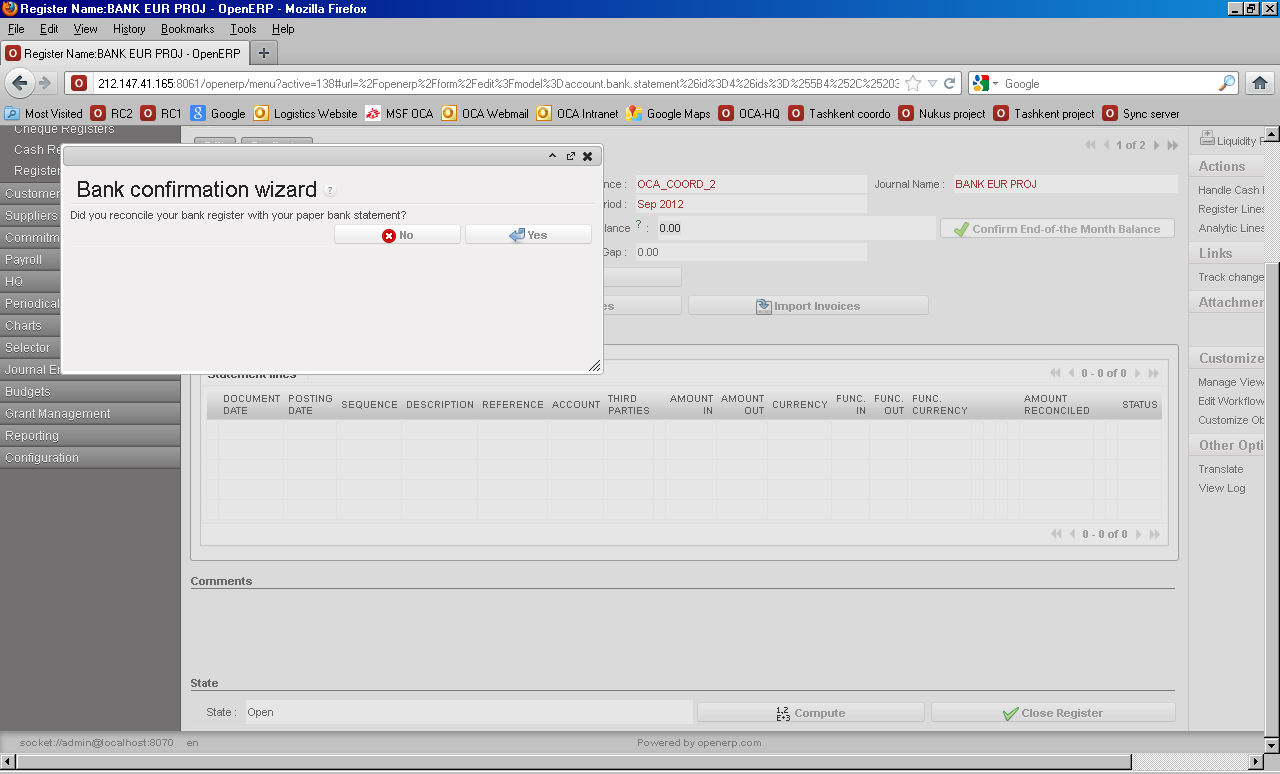Viewport: 1280px width, 774px height.
Task: Open the Google search engine dropdown
Action: 985,84
